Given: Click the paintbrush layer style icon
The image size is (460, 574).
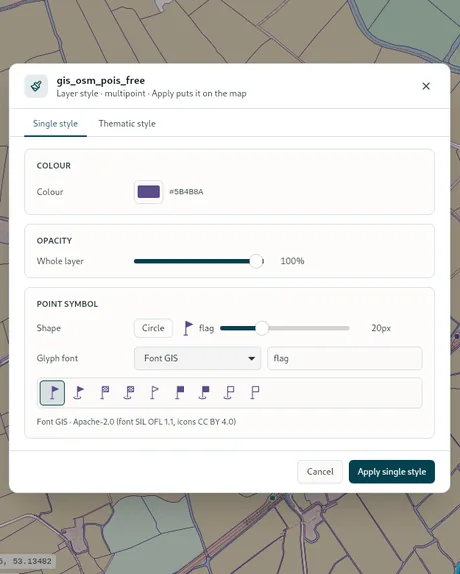Looking at the screenshot, I should click(36, 86).
